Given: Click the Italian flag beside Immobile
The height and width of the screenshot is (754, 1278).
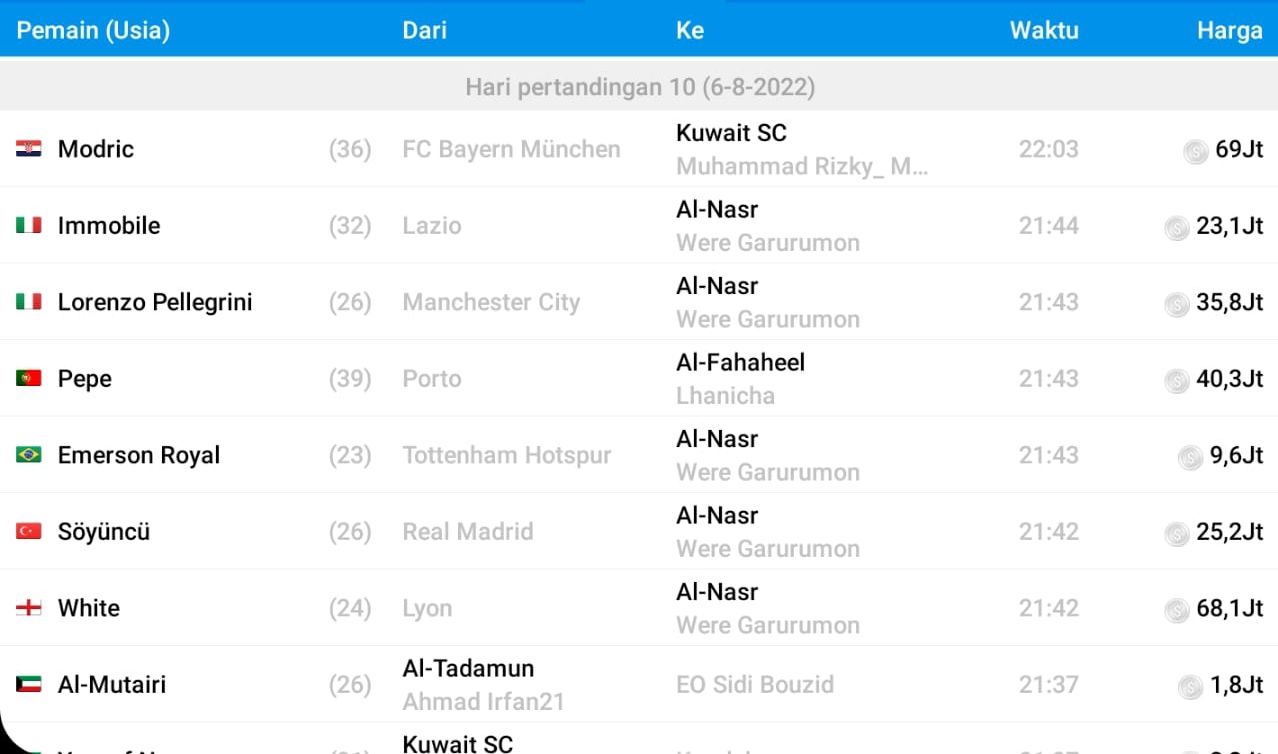Looking at the screenshot, I should (28, 226).
